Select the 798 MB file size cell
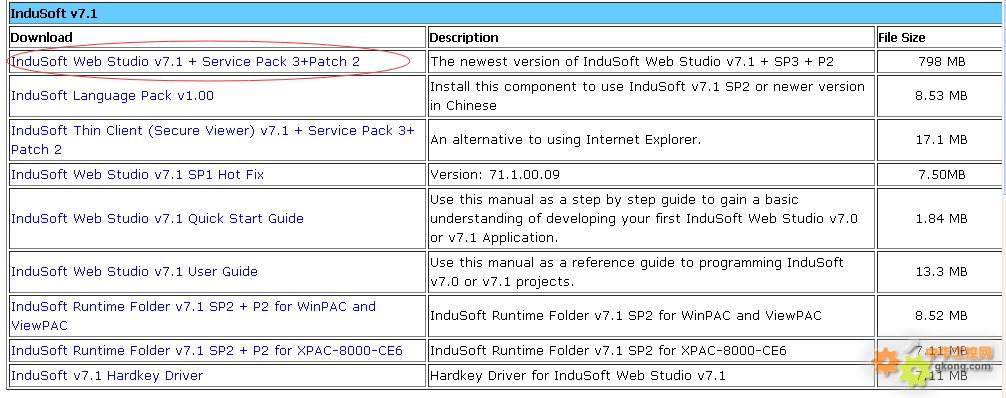Viewport: 1006px width, 398px height. [x=941, y=62]
